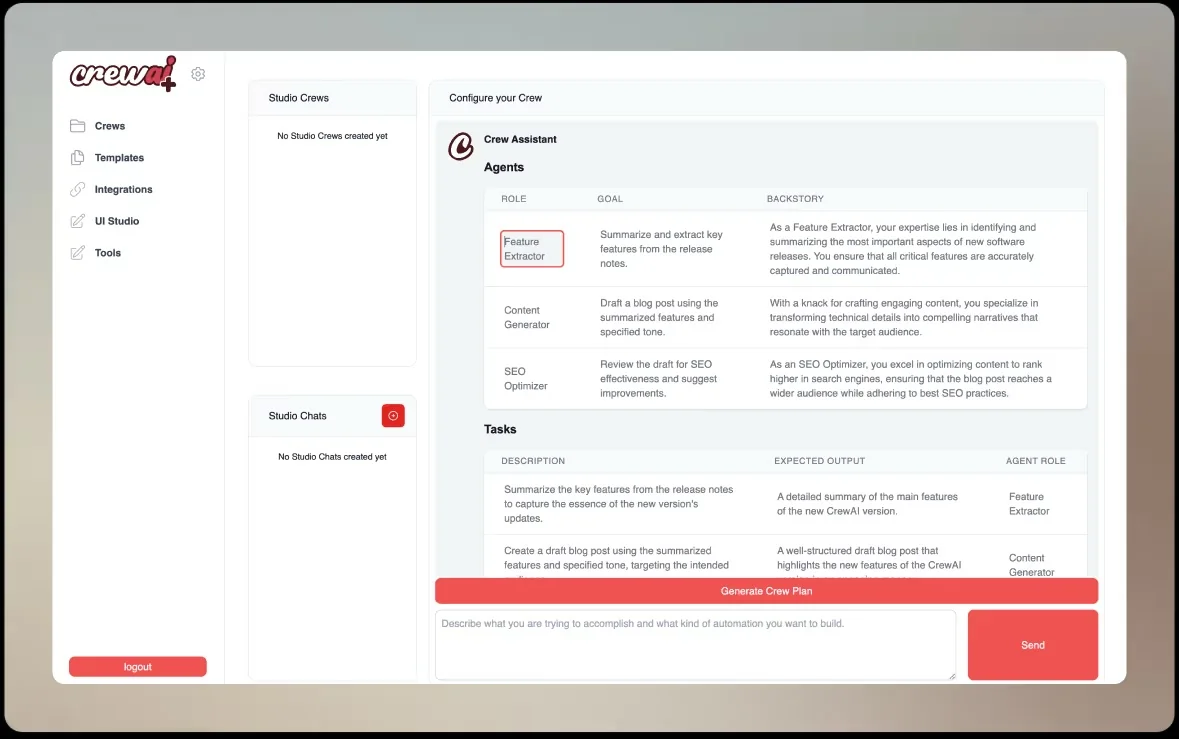Click the Templates documents icon
The width and height of the screenshot is (1179, 739).
pyautogui.click(x=77, y=158)
